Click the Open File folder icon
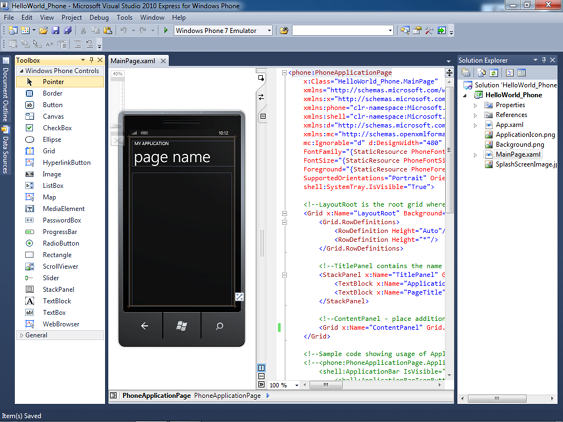Image resolution: width=563 pixels, height=422 pixels. (x=43, y=31)
